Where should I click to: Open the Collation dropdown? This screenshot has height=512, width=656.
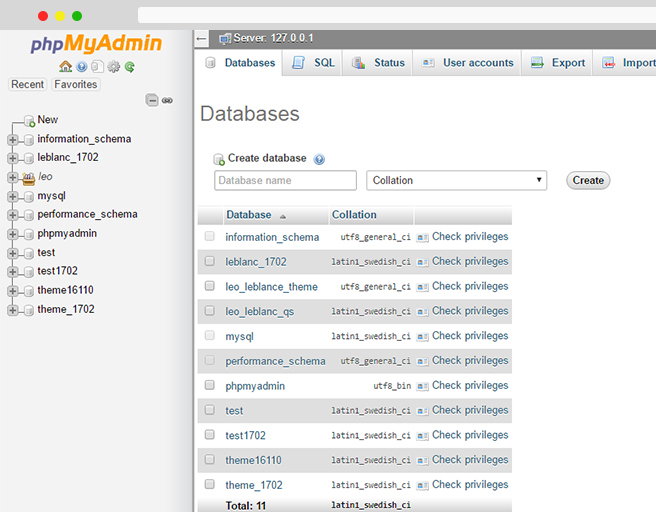click(x=456, y=180)
